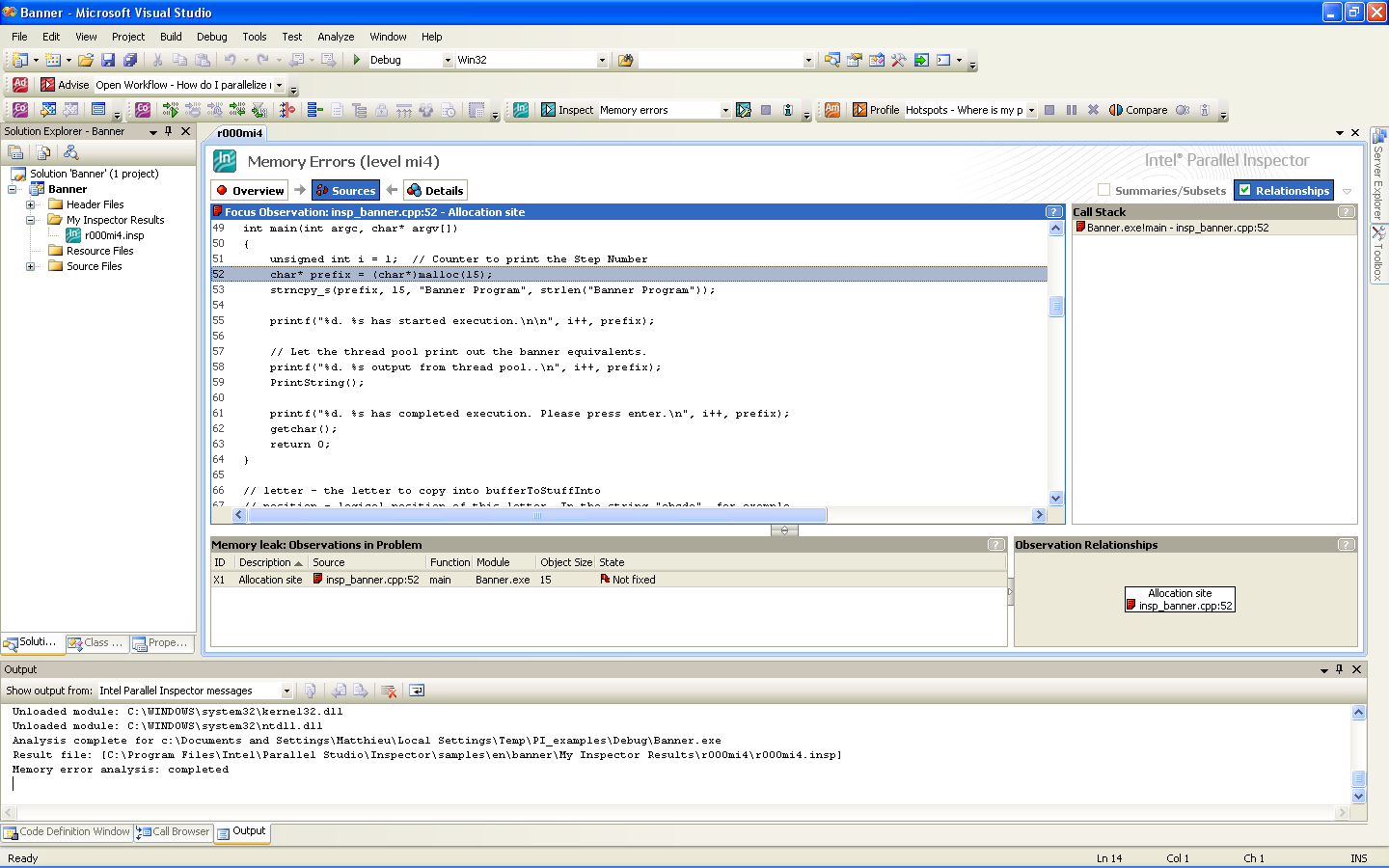Click the Open File folder icon
The width and height of the screenshot is (1389, 868).
point(86,60)
